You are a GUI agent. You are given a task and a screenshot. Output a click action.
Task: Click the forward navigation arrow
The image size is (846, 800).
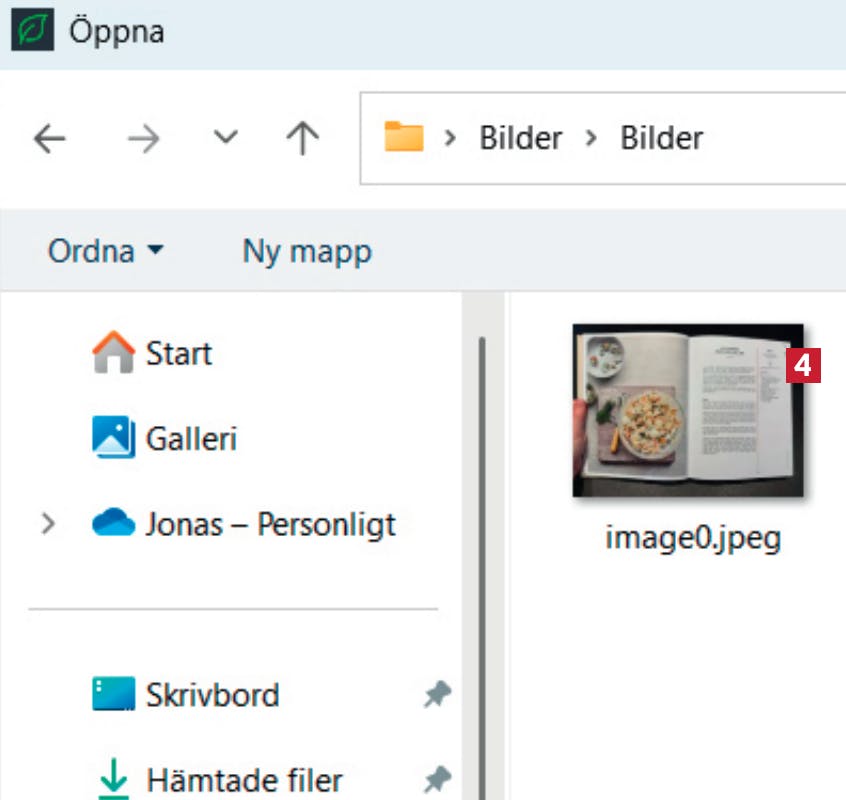pos(144,139)
